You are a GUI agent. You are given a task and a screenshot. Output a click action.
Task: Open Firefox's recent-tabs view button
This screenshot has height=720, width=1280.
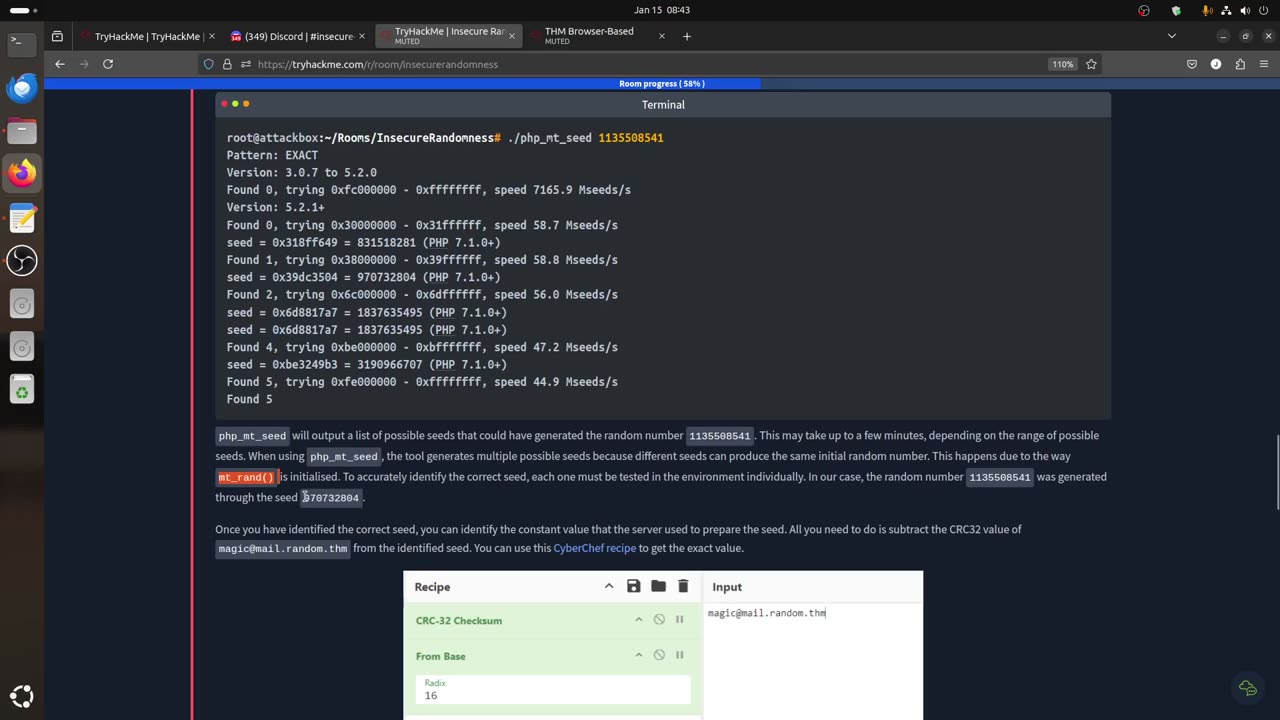point(57,36)
